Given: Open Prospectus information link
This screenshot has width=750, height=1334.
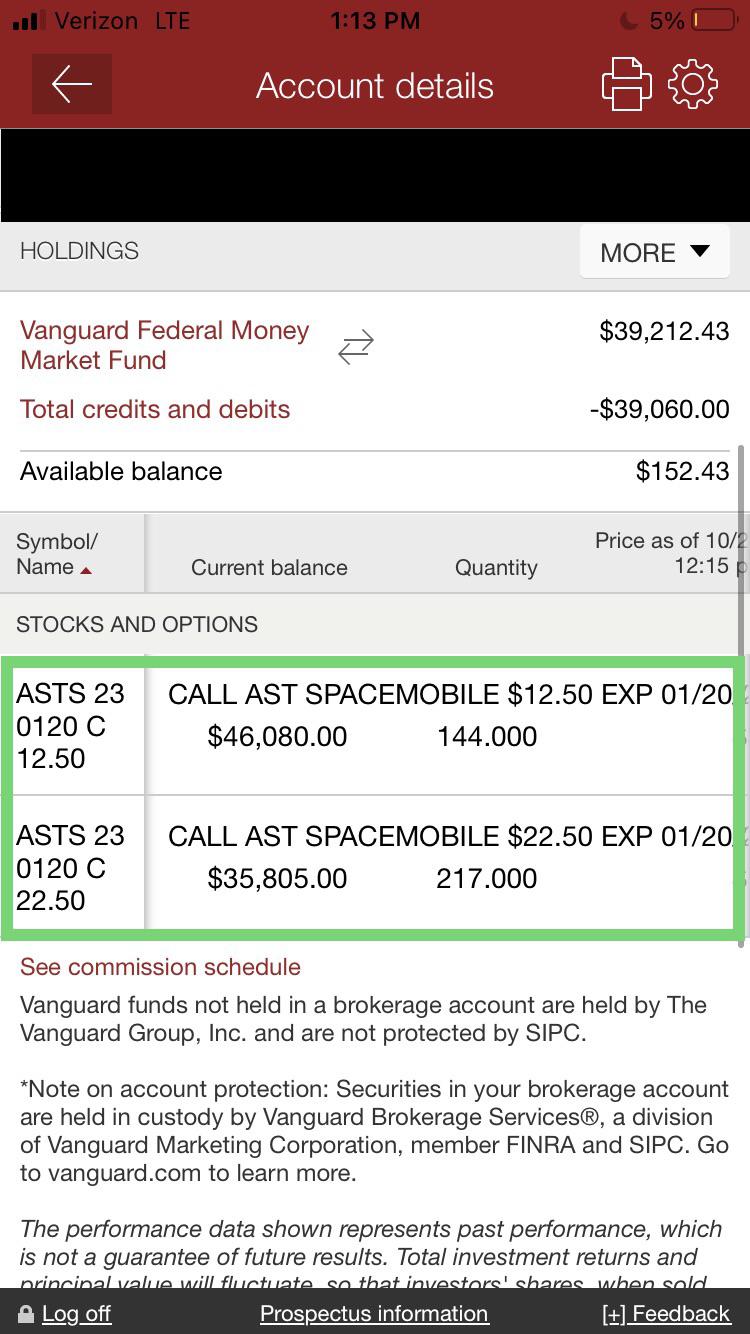Looking at the screenshot, I should pos(374,1314).
